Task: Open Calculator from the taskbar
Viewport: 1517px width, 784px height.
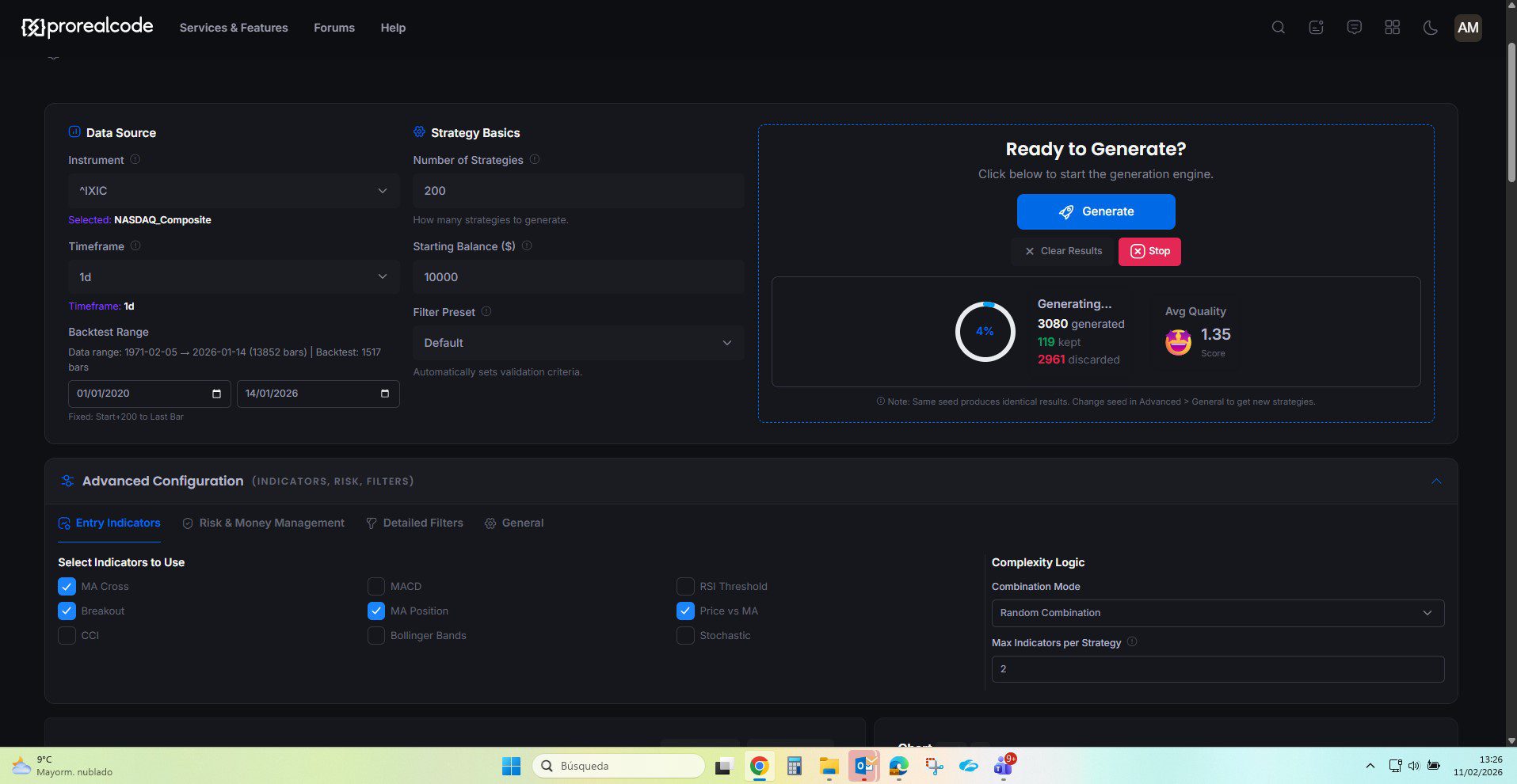Action: pos(794,766)
